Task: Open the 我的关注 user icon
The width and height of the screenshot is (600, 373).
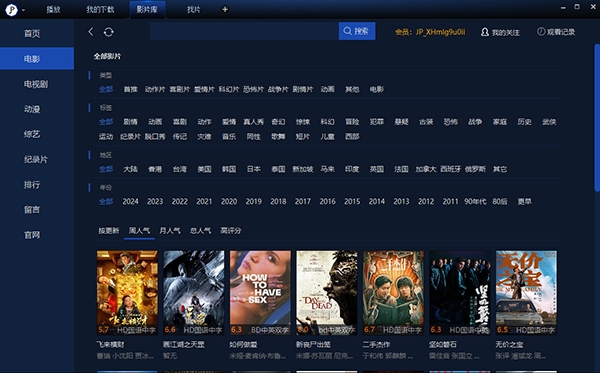Action: (485, 32)
